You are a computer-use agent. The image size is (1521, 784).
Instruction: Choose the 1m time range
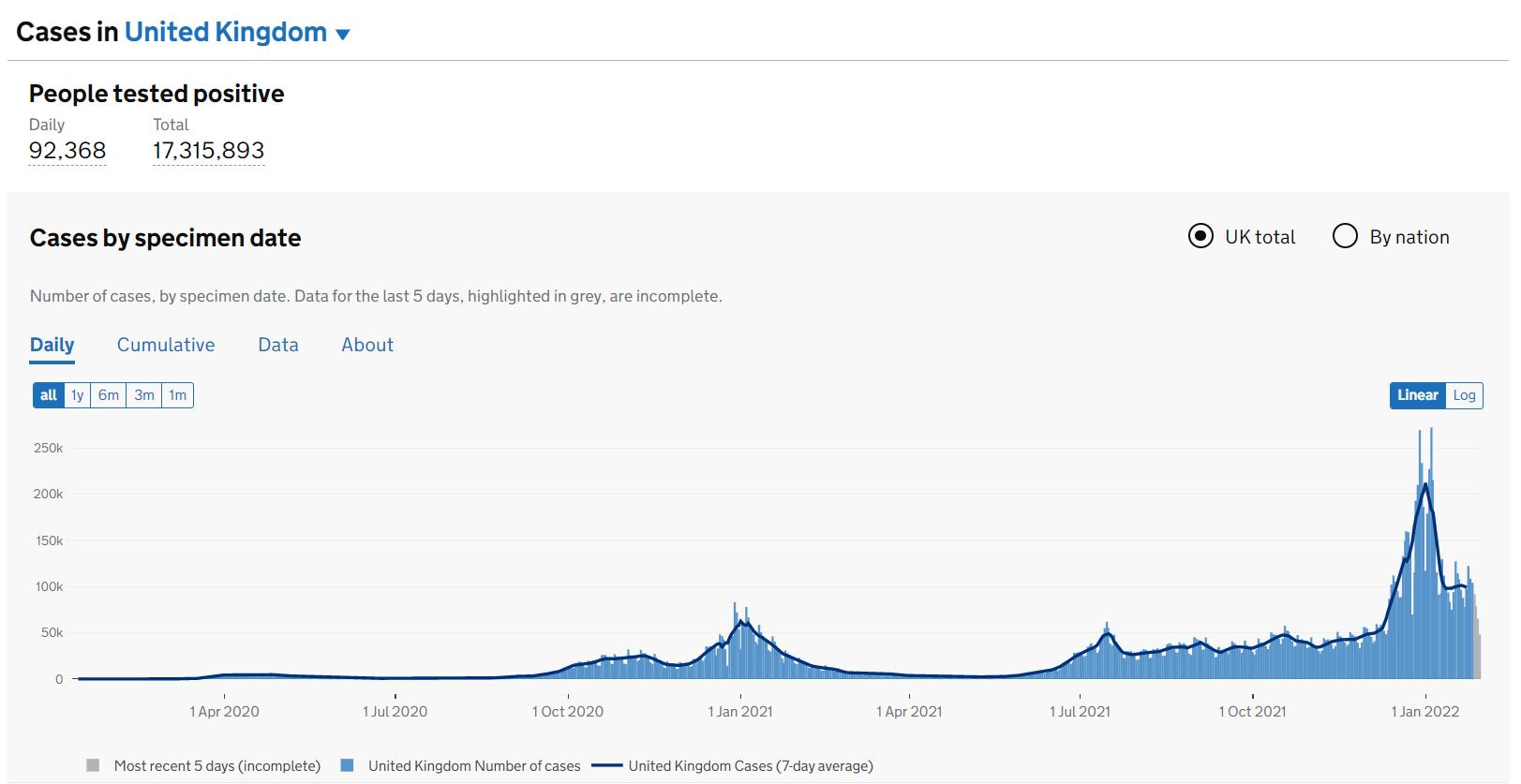click(x=177, y=395)
